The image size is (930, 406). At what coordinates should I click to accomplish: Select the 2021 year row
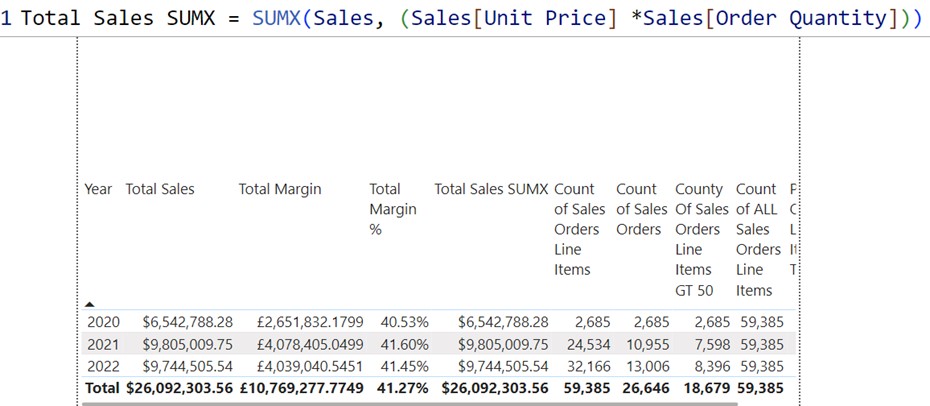coord(102,343)
